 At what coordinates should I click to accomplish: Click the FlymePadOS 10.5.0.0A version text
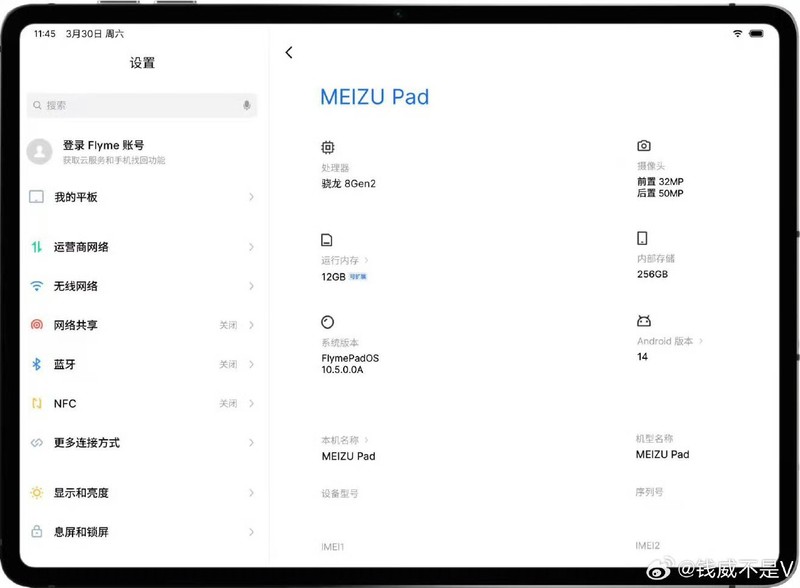(350, 364)
